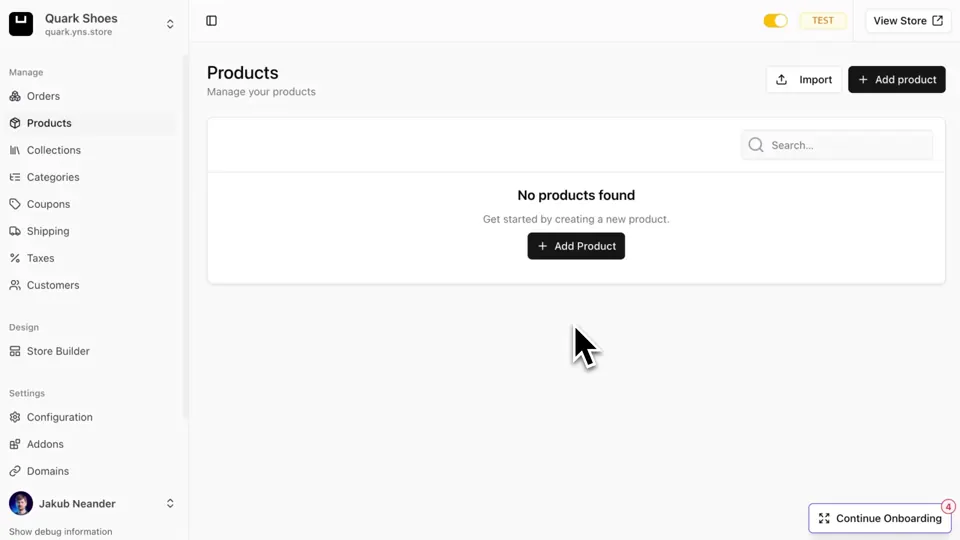Click the top-right Add product button
The height and width of the screenshot is (540, 960).
point(896,80)
